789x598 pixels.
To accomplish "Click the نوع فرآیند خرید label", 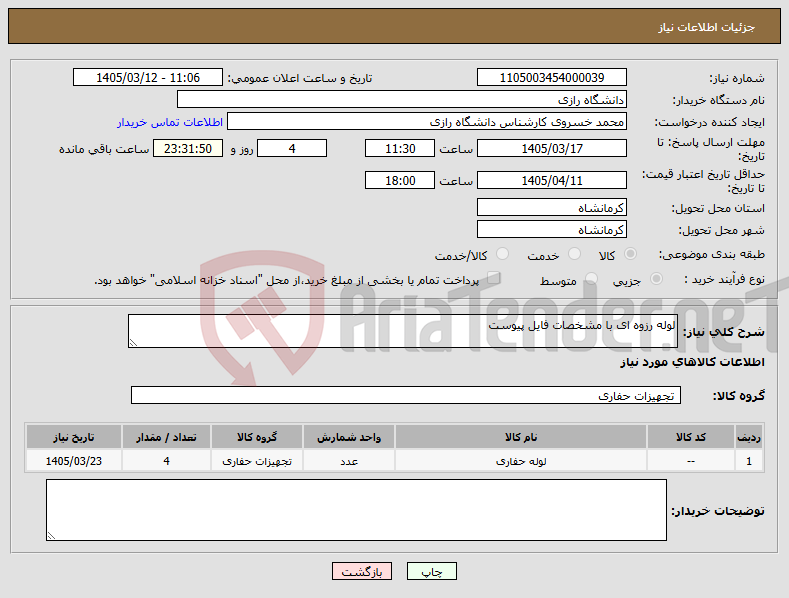I will (x=724, y=279).
